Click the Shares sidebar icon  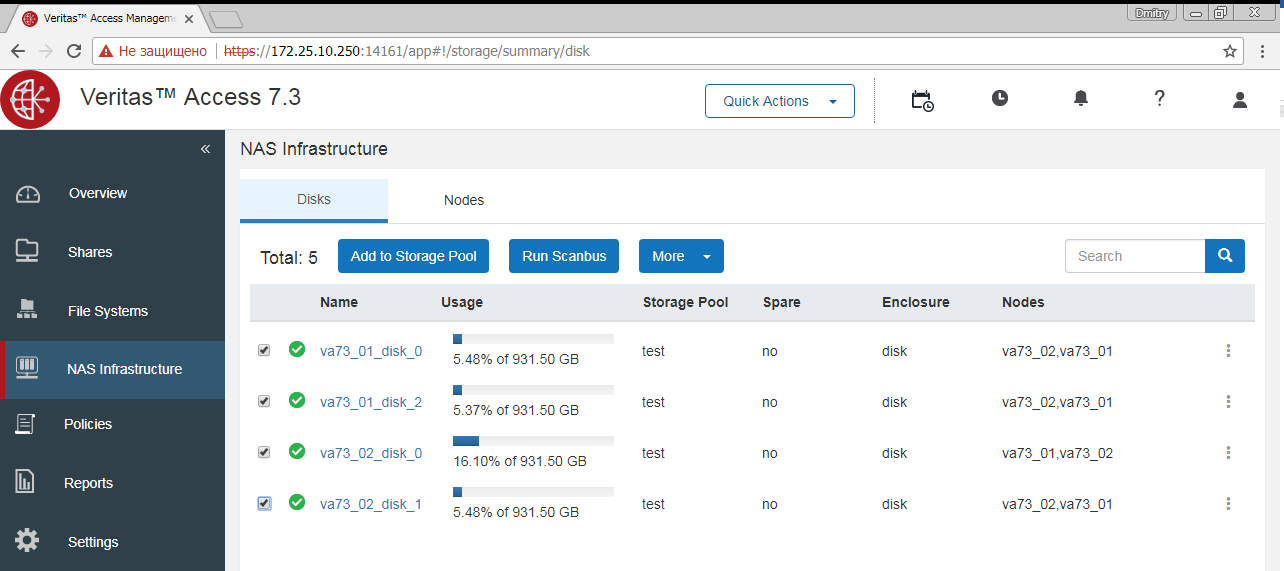27,251
